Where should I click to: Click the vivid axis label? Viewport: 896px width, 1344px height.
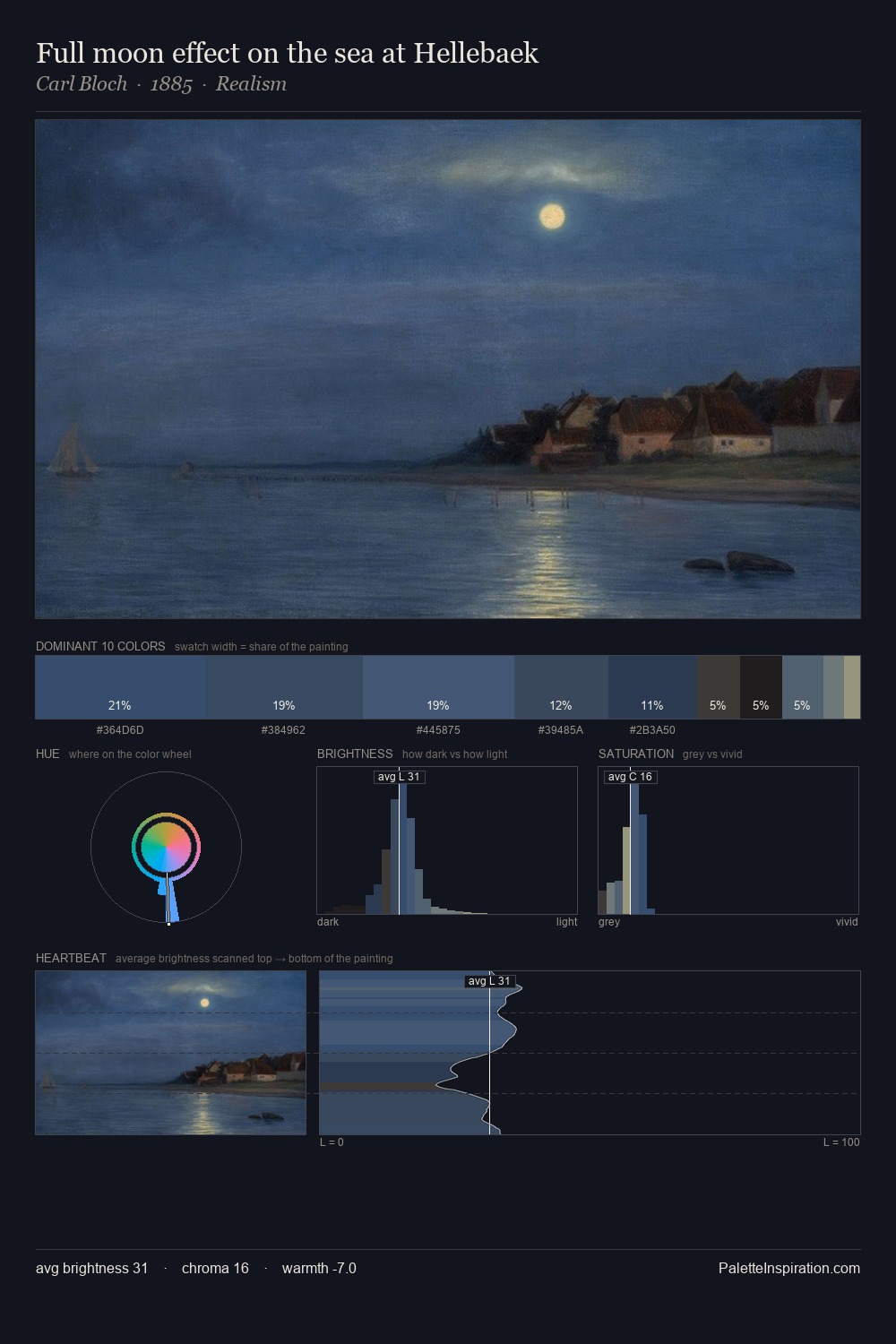coord(847,922)
